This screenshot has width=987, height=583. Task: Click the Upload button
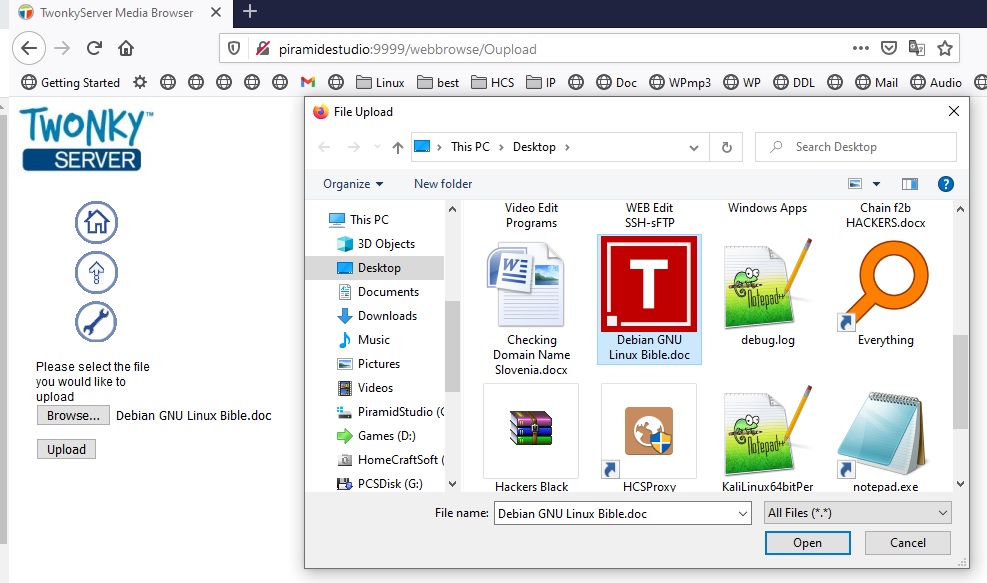66,450
